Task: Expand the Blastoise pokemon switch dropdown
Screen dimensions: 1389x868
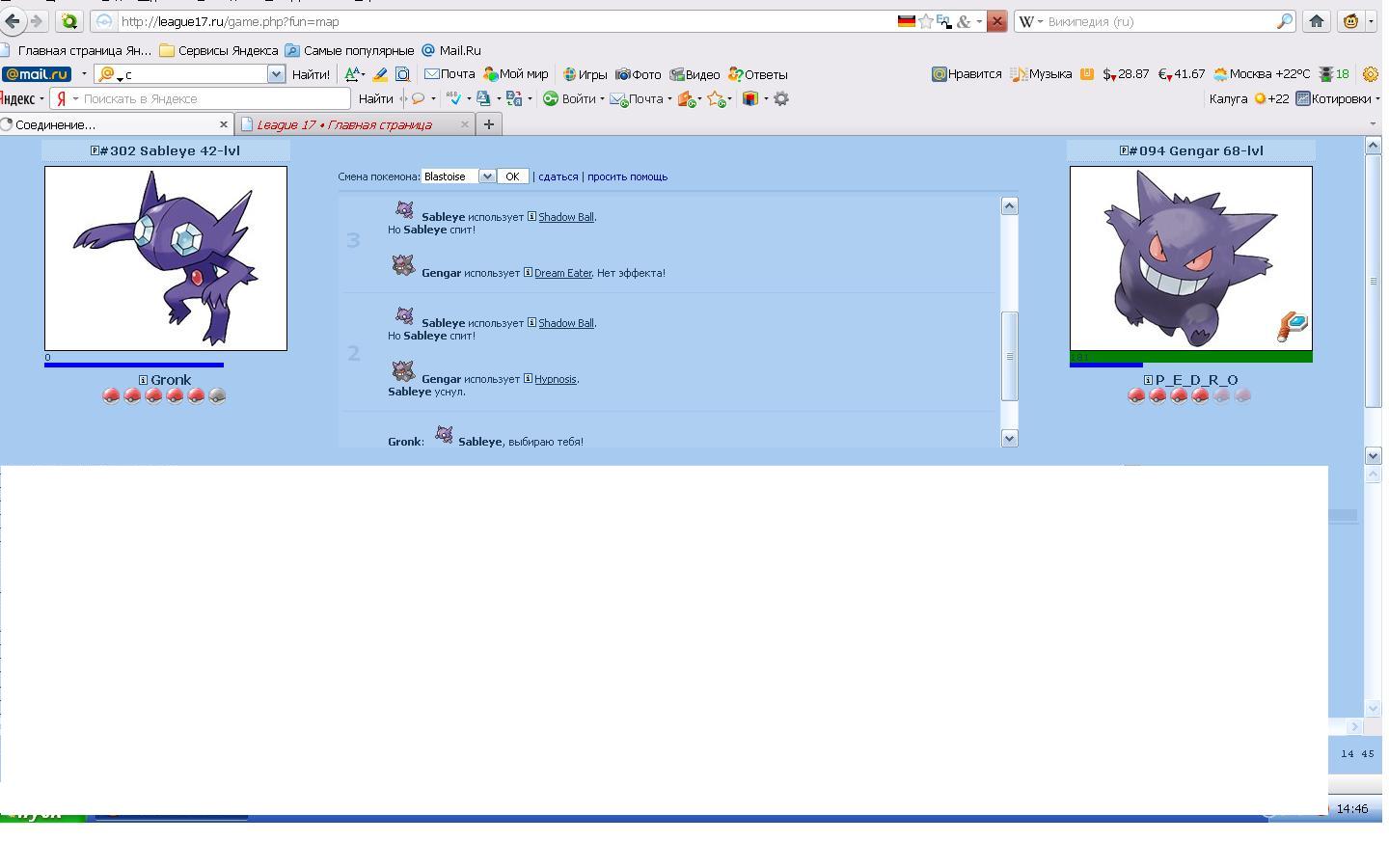Action: (487, 176)
